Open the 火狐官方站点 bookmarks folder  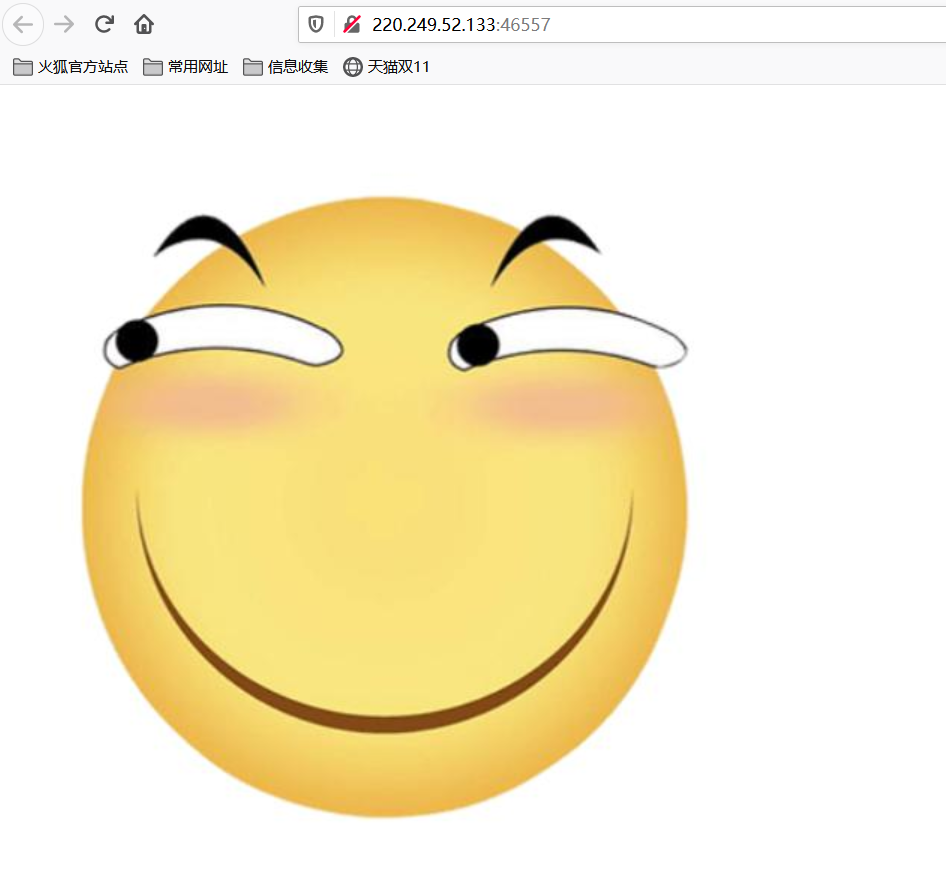point(83,67)
